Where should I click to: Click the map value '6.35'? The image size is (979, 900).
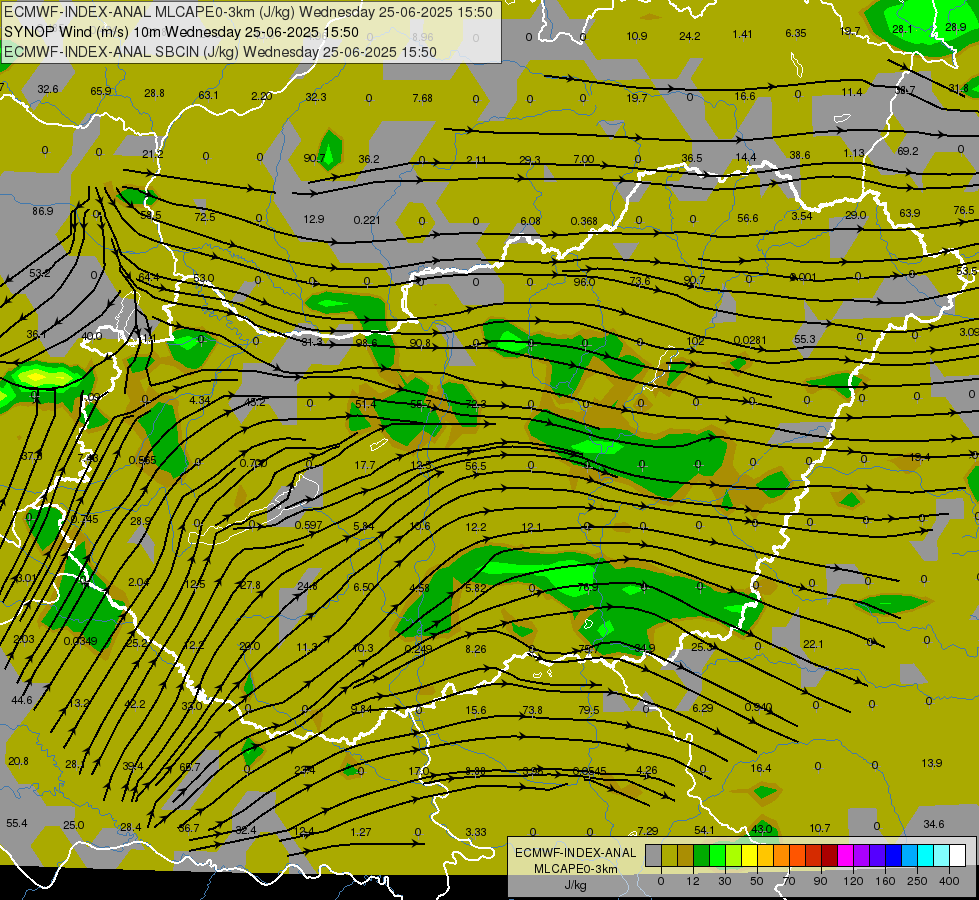(x=795, y=33)
